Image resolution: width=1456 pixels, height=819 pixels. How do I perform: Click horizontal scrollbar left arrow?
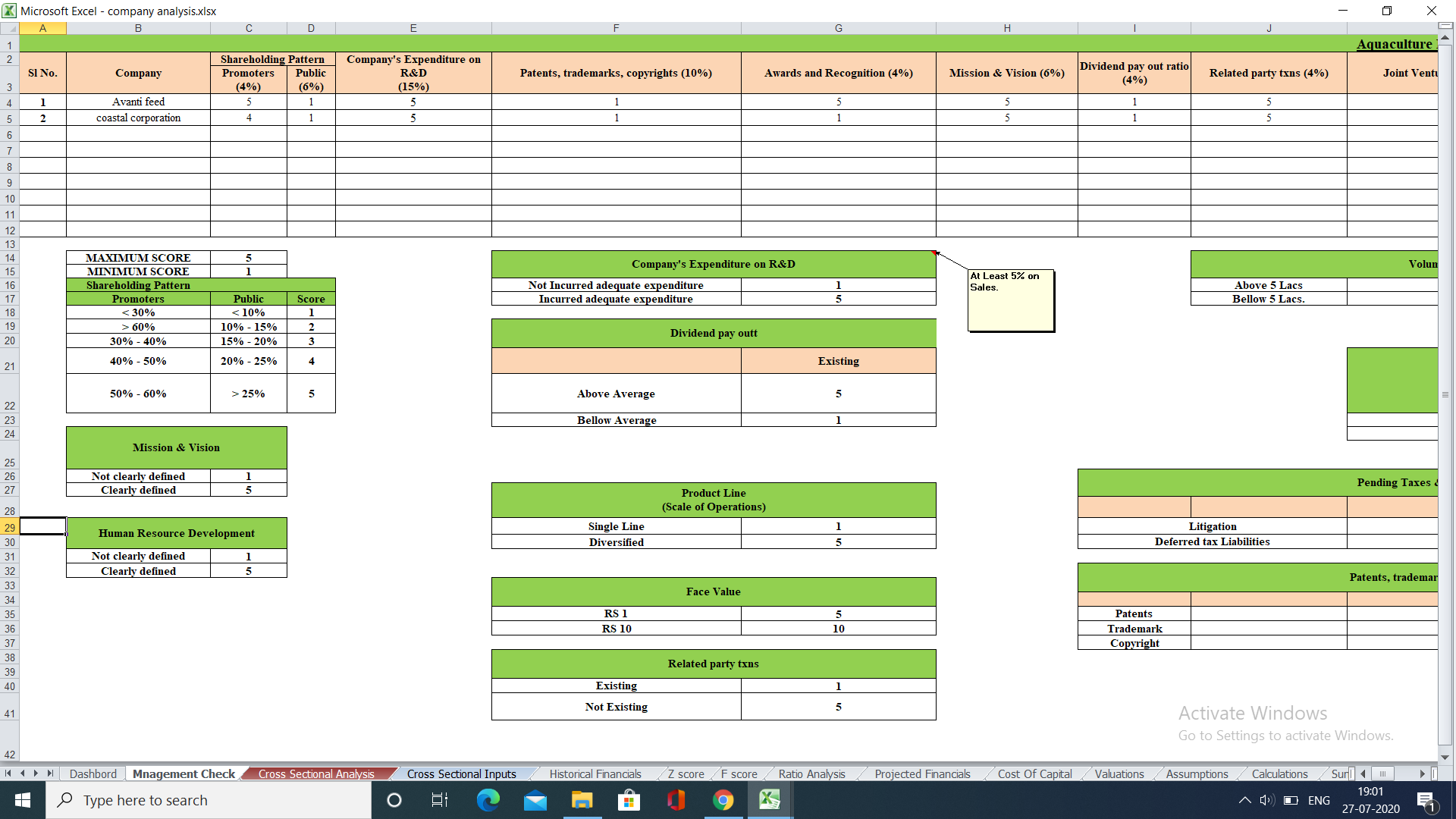(x=1363, y=773)
